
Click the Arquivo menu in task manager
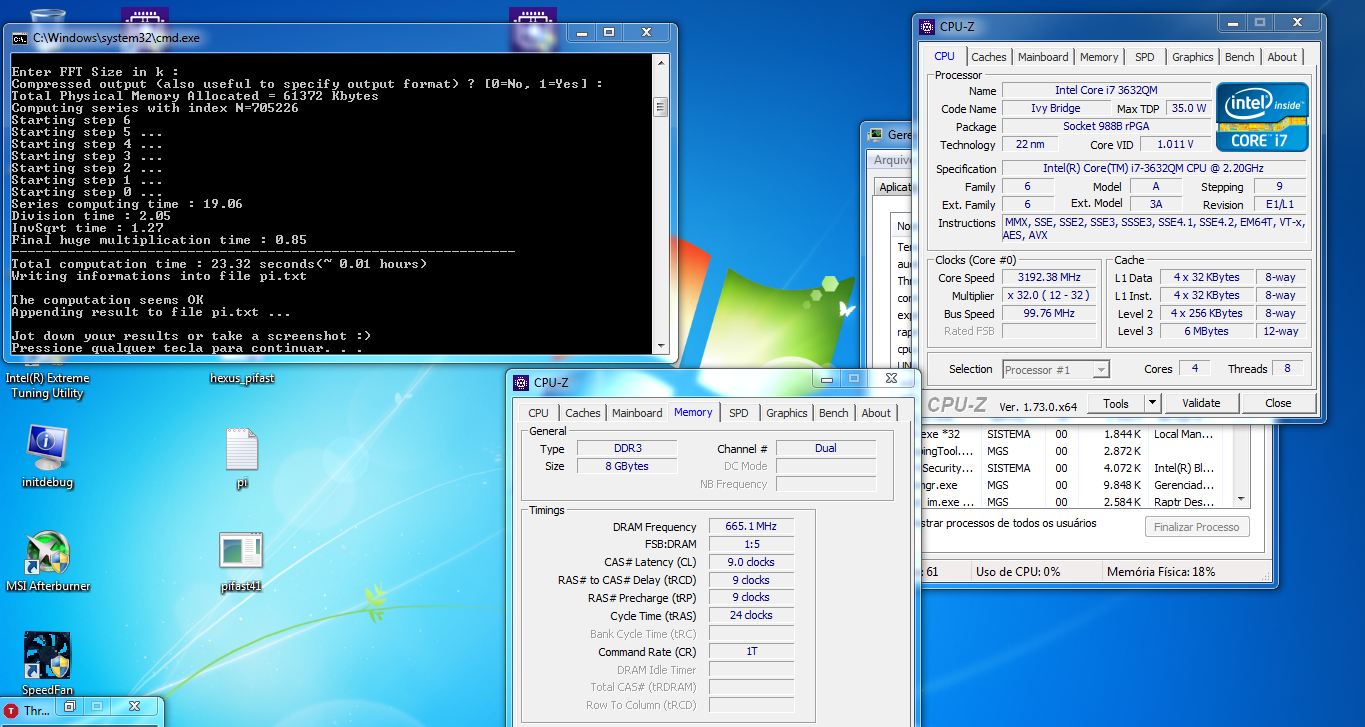click(891, 160)
